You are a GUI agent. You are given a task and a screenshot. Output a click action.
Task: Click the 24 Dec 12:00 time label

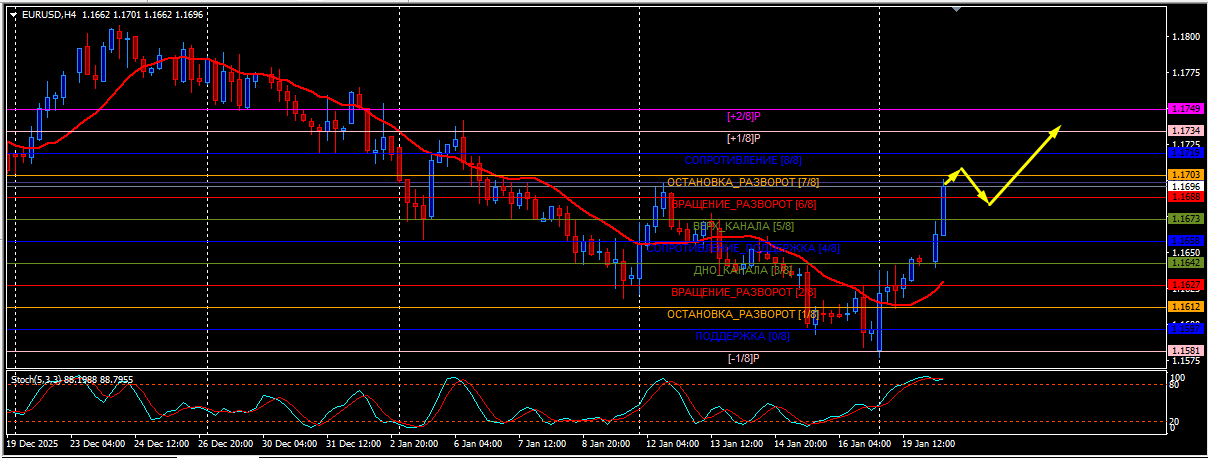(x=162, y=442)
